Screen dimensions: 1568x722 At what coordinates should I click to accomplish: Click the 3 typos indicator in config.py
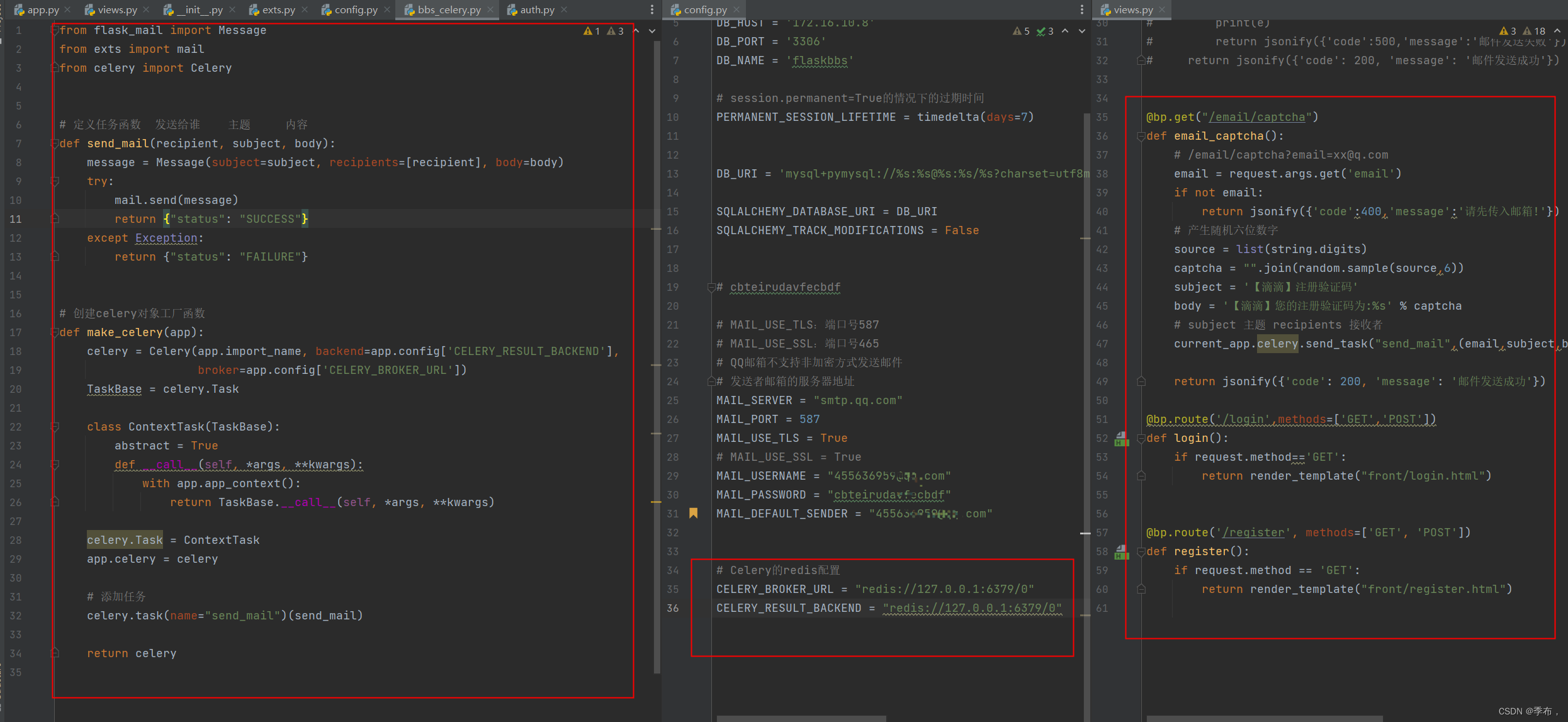(1045, 31)
